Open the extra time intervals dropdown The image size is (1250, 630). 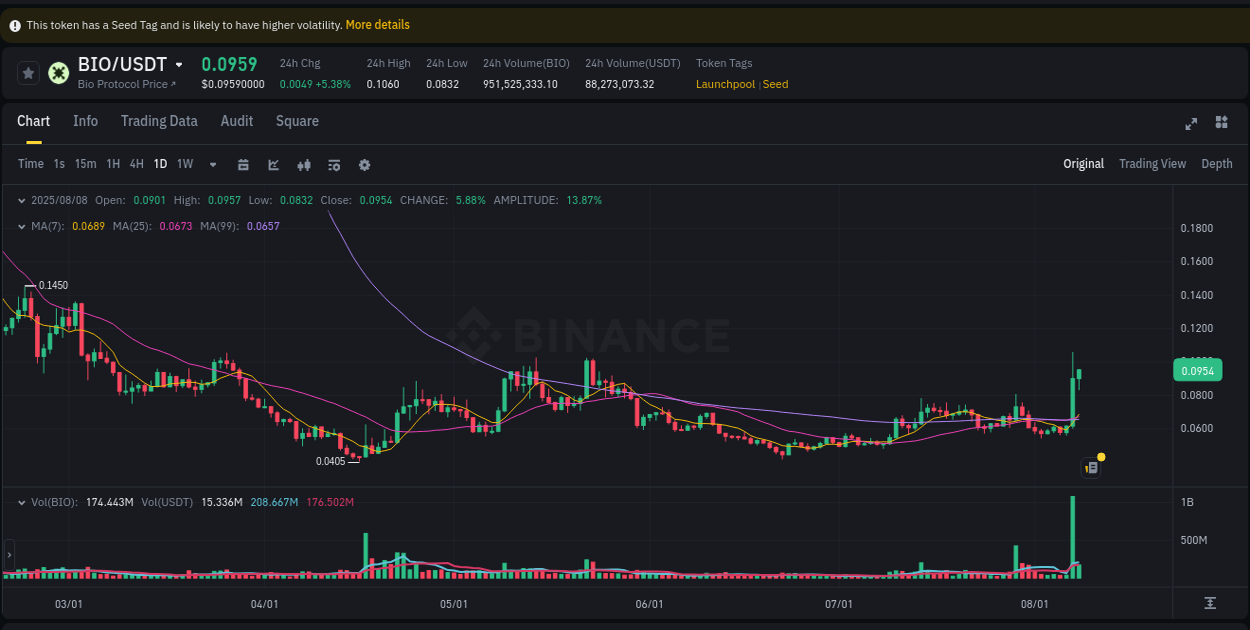[212, 164]
